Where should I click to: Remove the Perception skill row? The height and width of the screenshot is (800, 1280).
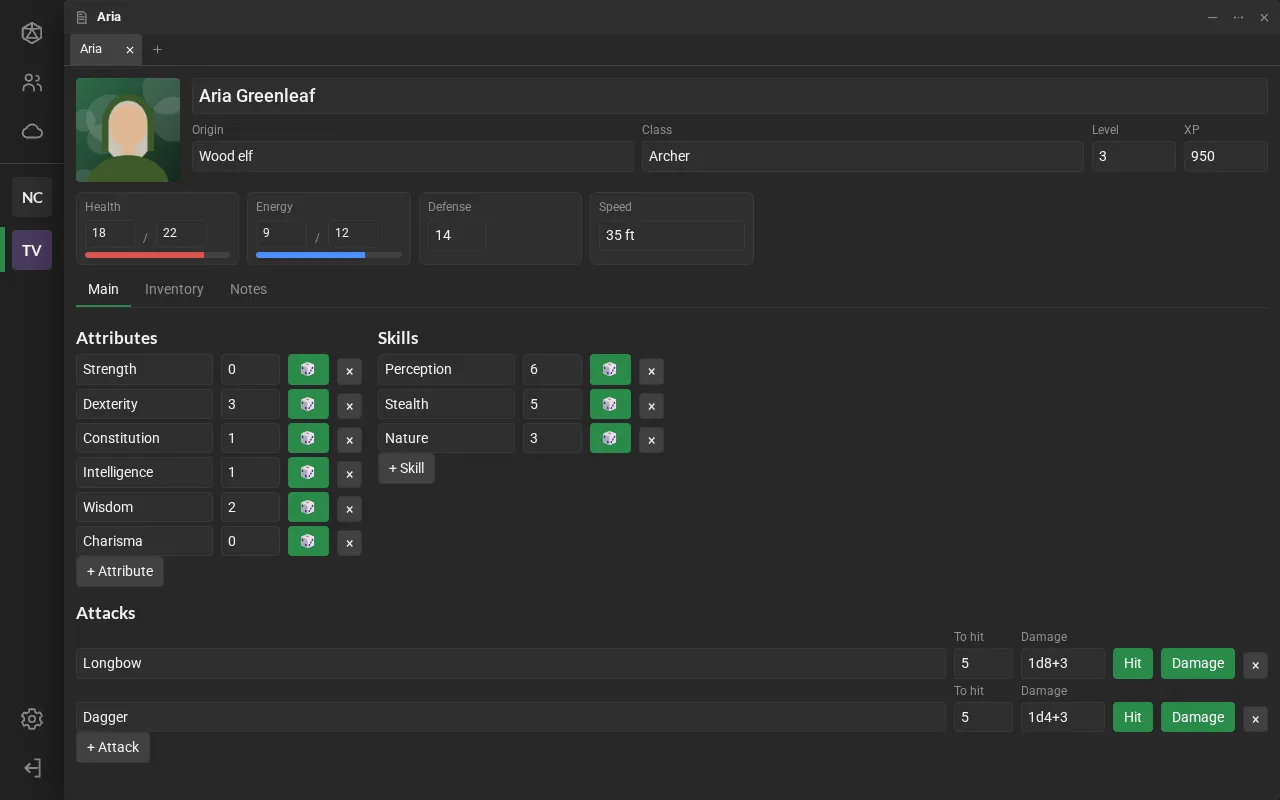coord(651,371)
